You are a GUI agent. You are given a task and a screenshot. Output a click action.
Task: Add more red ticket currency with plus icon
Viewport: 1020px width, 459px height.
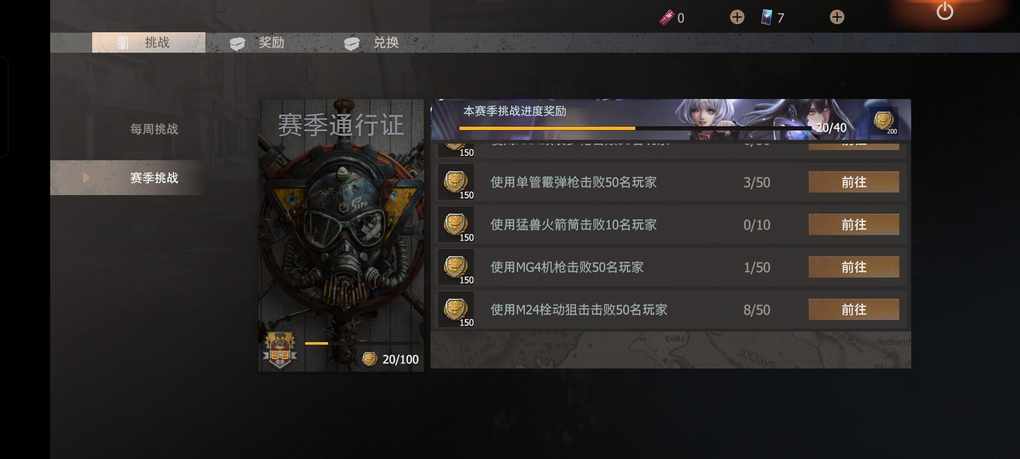click(736, 17)
